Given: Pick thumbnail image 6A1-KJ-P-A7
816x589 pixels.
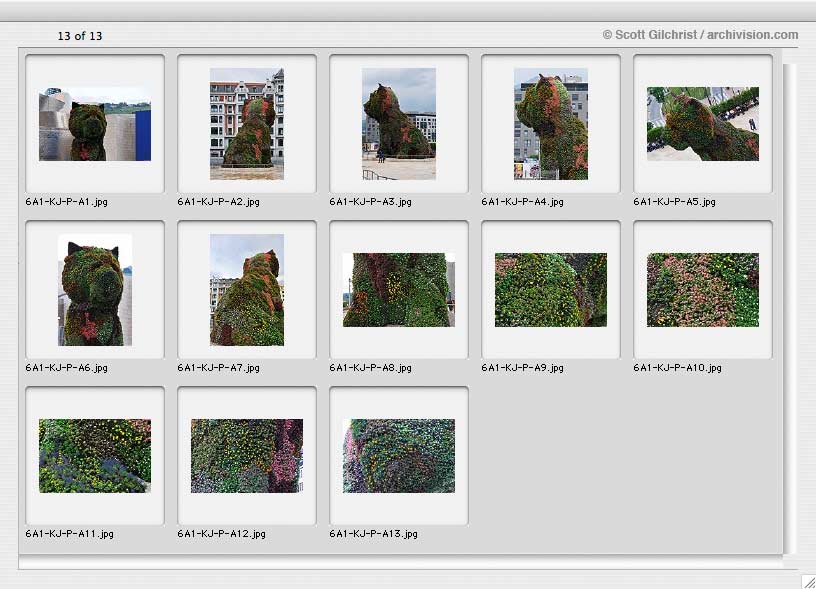Looking at the screenshot, I should 247,290.
